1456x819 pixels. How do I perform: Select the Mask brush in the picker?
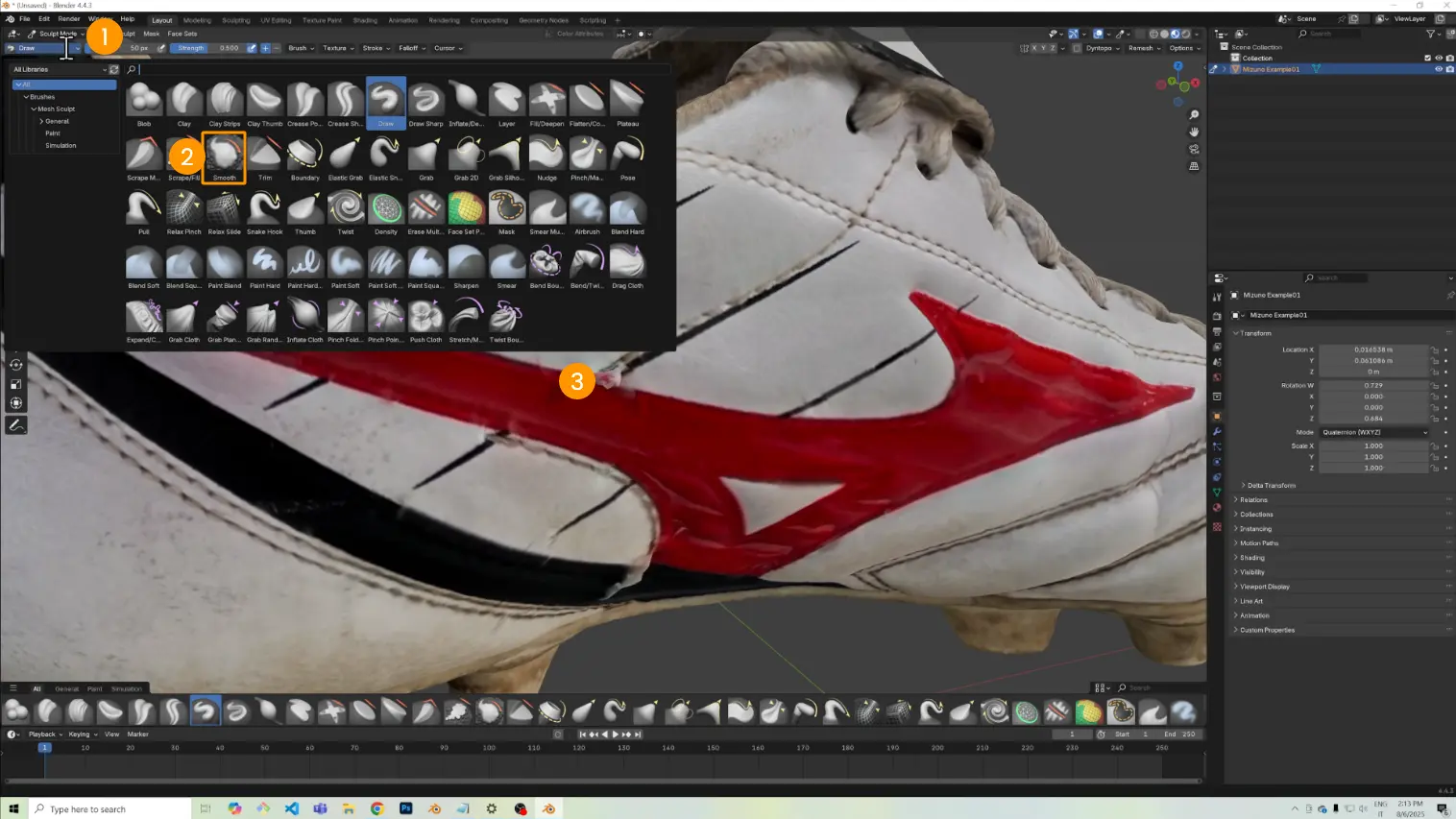[506, 209]
